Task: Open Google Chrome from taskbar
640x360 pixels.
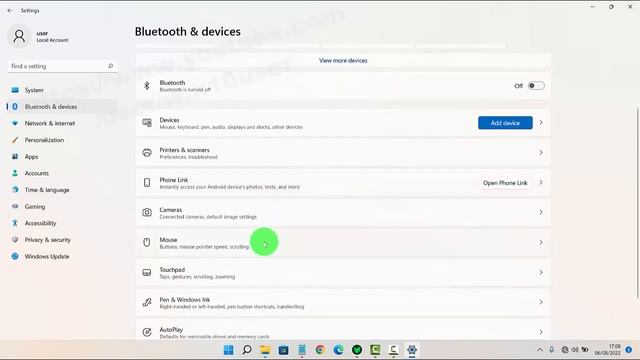Action: click(x=320, y=350)
